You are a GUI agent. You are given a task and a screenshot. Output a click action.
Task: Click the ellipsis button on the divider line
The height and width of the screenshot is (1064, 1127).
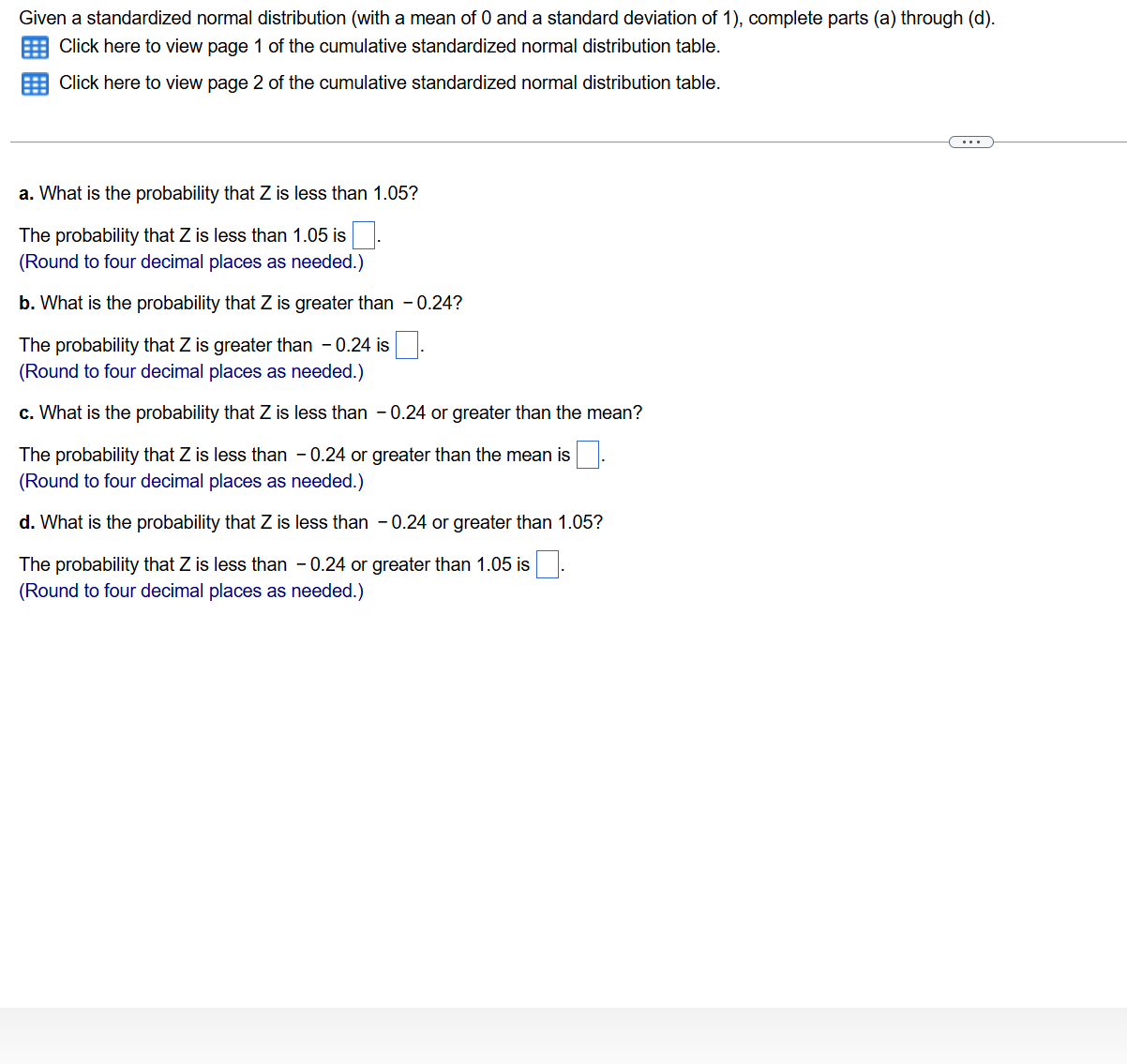pos(970,142)
